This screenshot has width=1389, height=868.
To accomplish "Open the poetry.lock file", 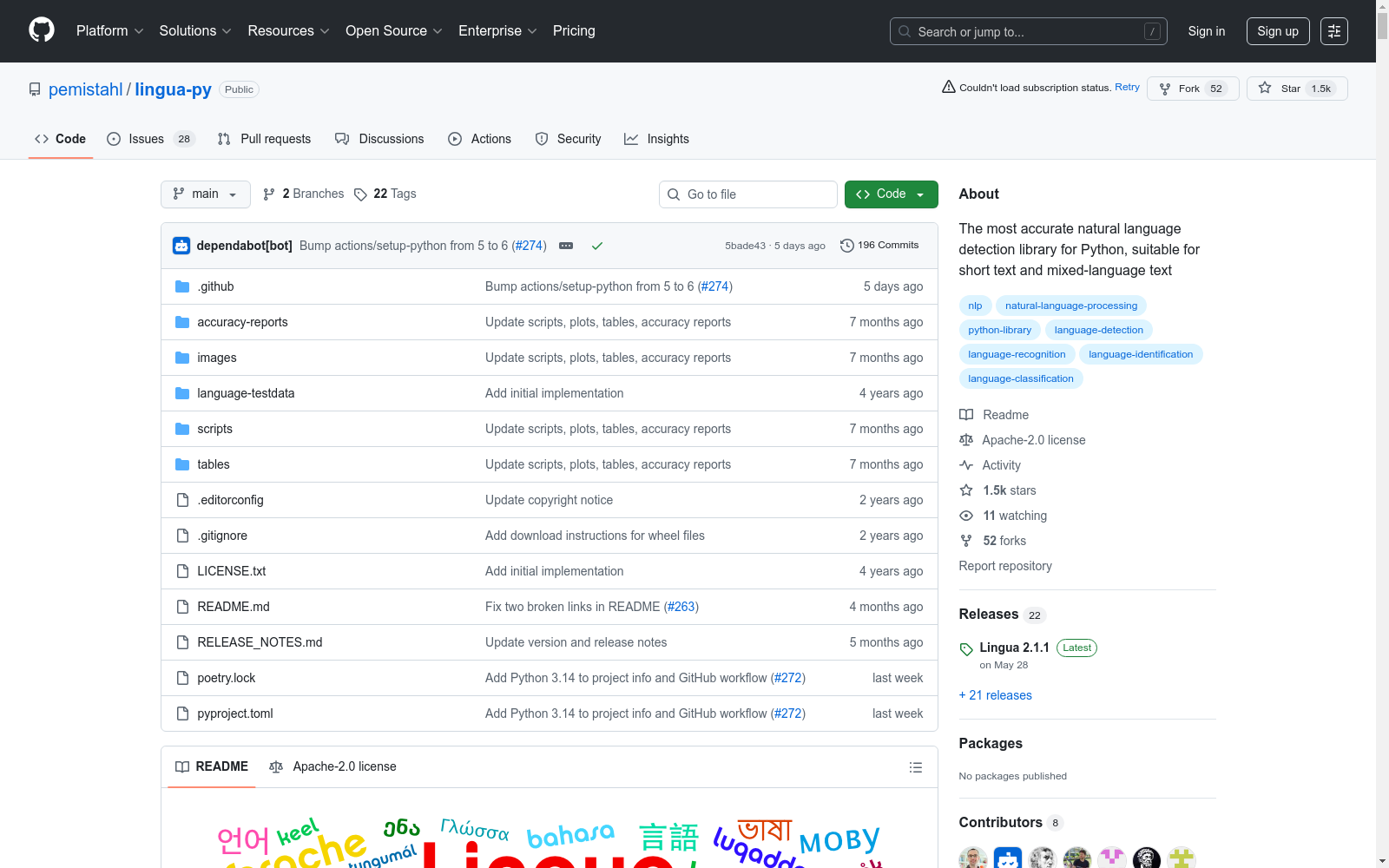I will click(x=227, y=678).
